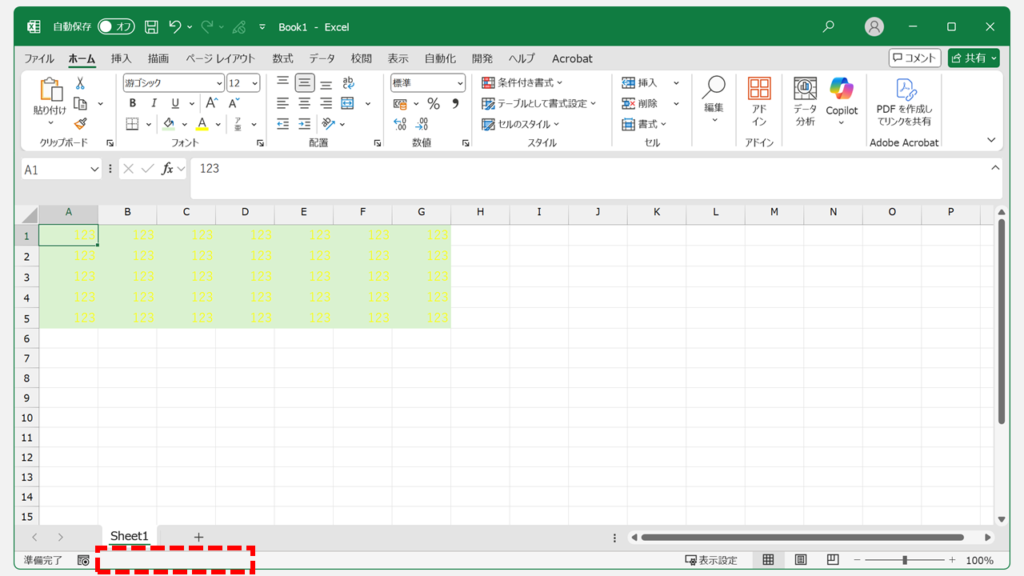Click the アドイン add-ins icon
The width and height of the screenshot is (1024, 576).
click(759, 101)
